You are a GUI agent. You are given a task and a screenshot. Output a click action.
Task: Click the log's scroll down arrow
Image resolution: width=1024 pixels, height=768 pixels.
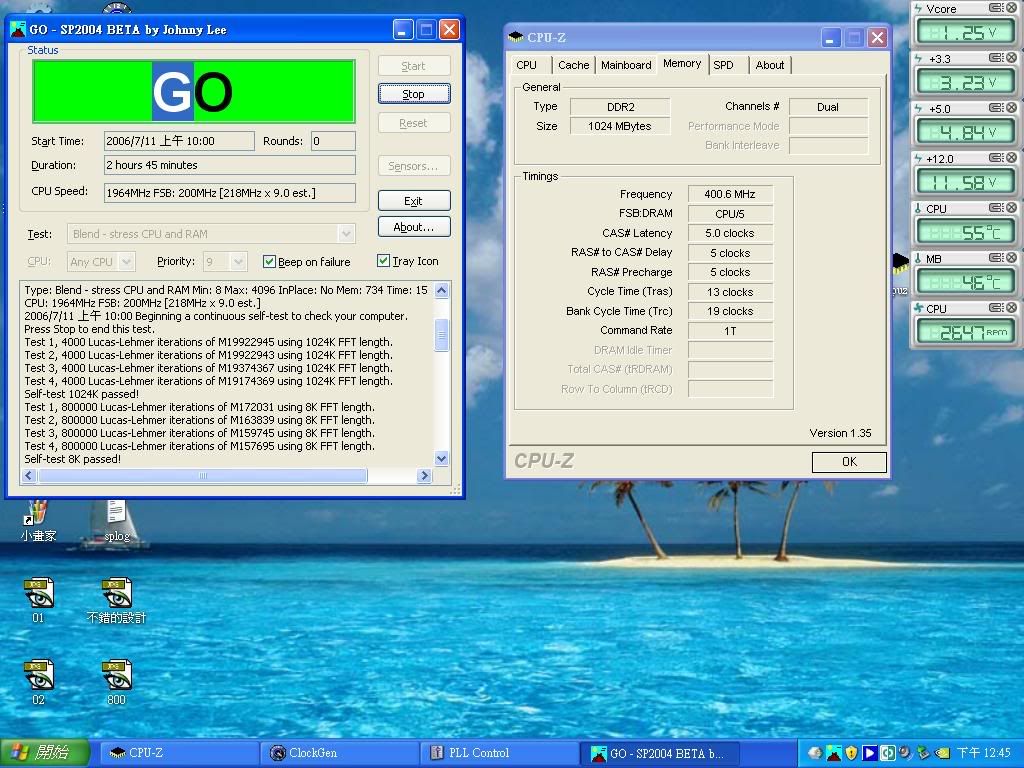441,459
